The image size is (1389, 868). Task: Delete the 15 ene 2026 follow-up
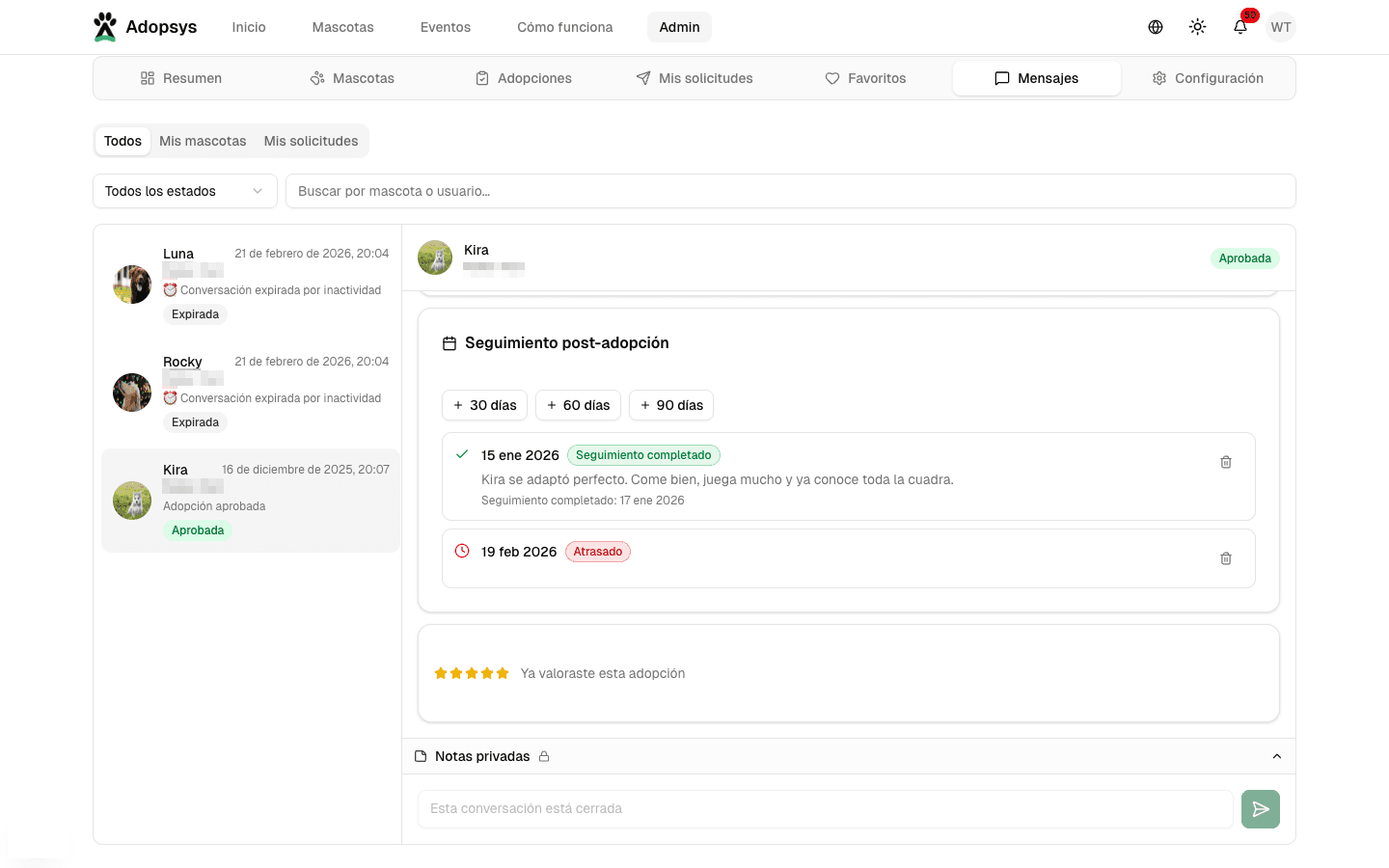click(1225, 462)
